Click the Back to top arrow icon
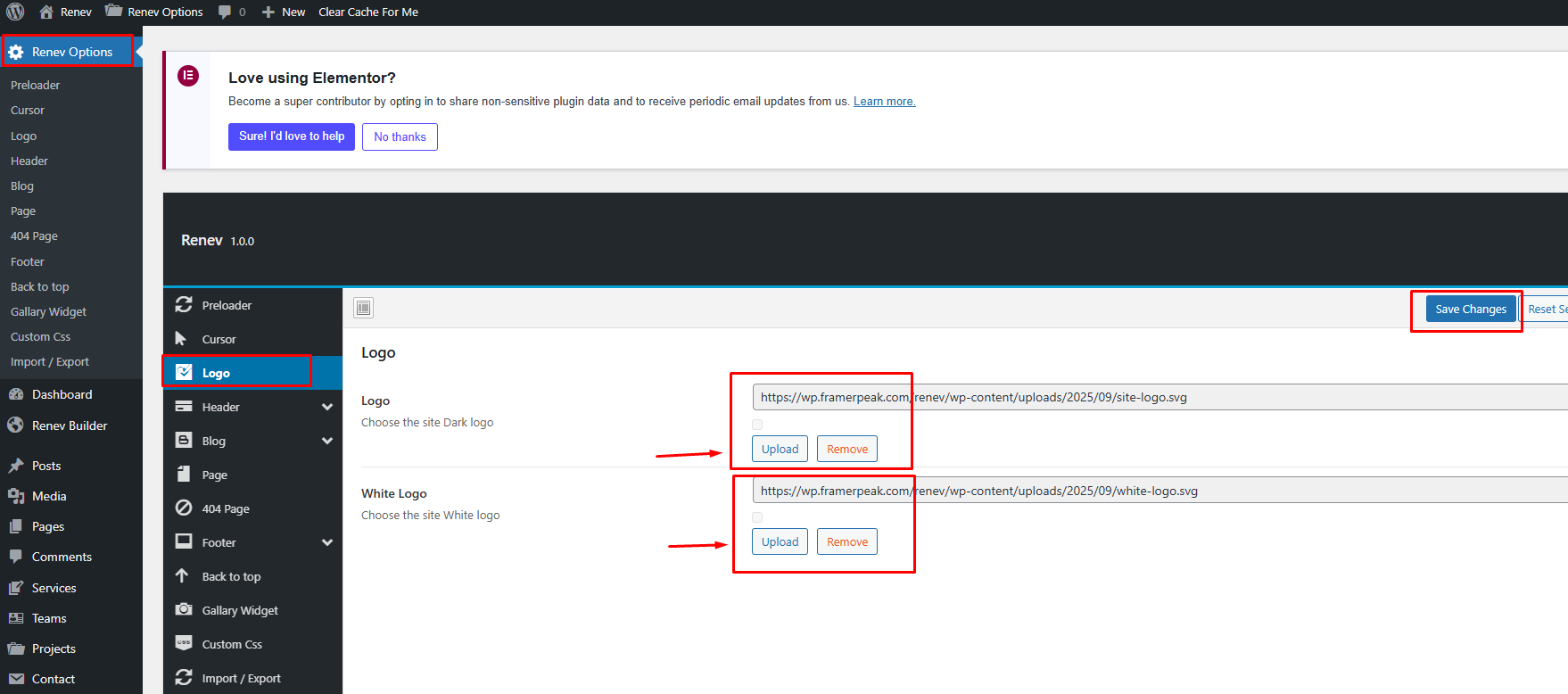The image size is (1568, 694). (x=182, y=575)
